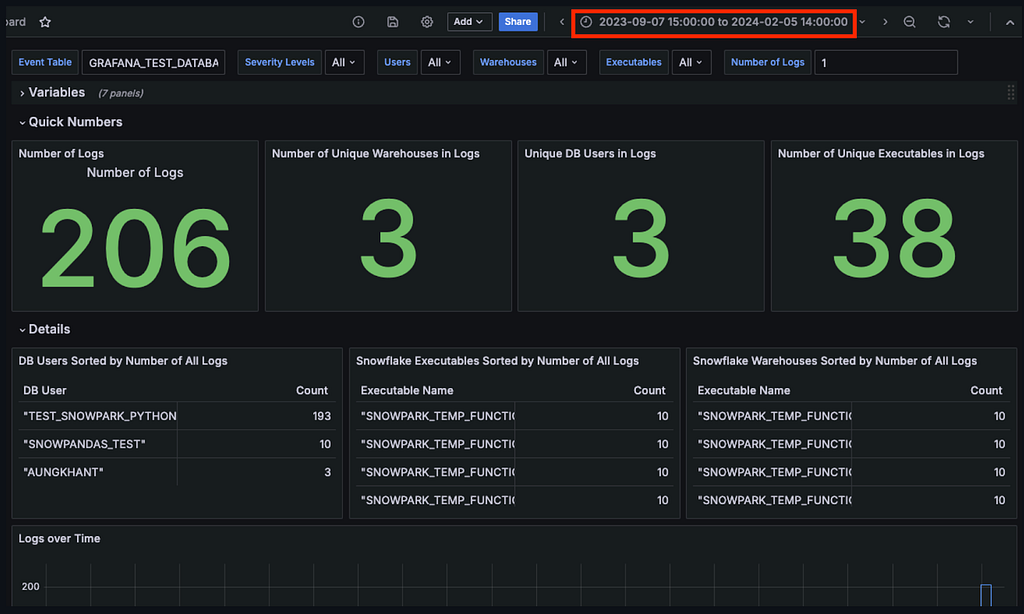
Task: Star the dashboard as favorite
Action: coord(45,22)
